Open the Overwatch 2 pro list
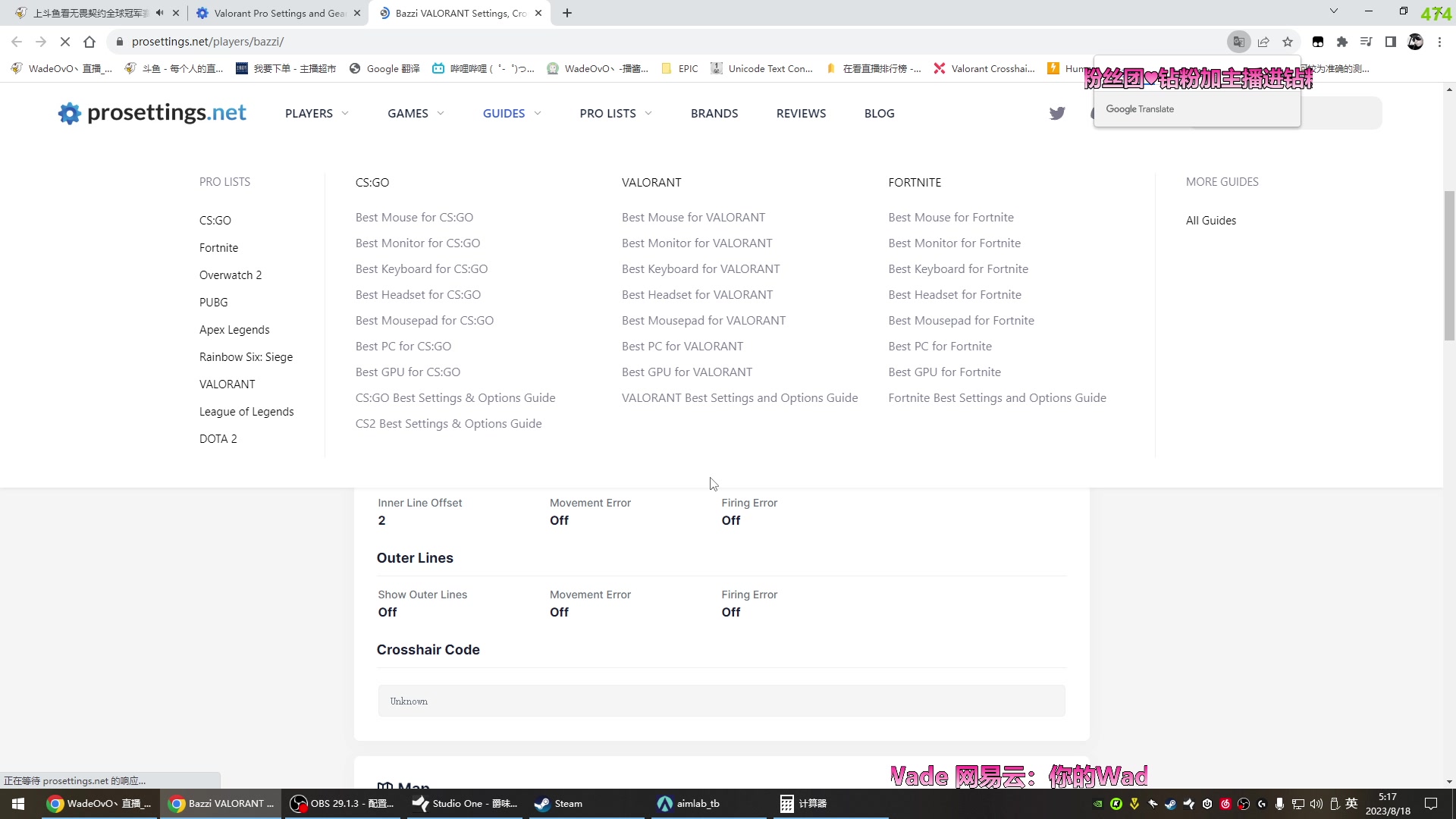This screenshot has width=1456, height=819. (x=231, y=275)
